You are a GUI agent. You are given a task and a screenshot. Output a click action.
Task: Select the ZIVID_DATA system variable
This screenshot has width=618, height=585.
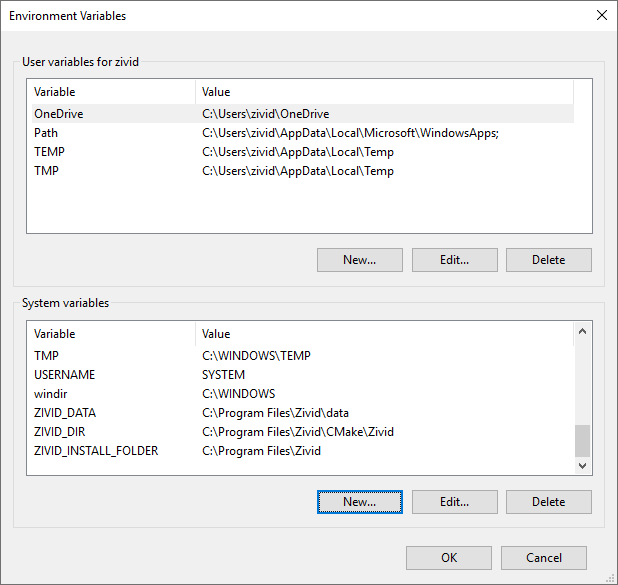[65, 413]
